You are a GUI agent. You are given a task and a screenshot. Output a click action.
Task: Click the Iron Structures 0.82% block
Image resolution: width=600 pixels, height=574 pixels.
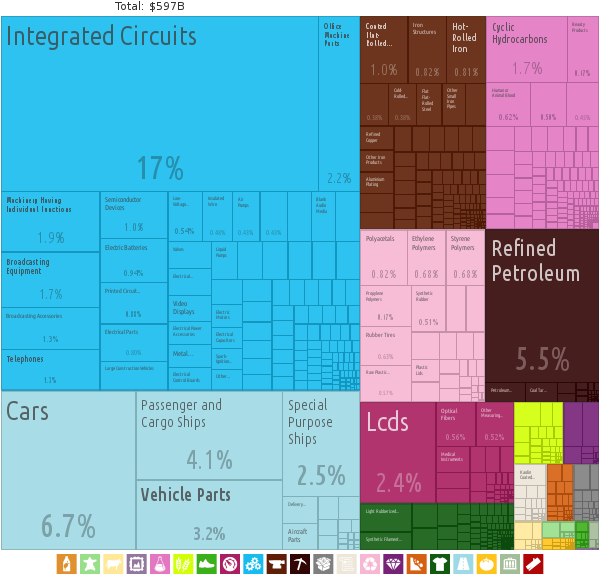(x=427, y=50)
